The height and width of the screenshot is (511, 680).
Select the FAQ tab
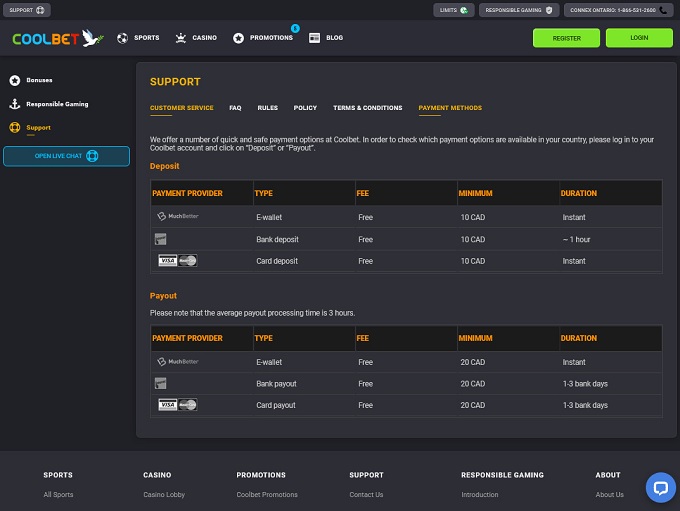tap(235, 108)
